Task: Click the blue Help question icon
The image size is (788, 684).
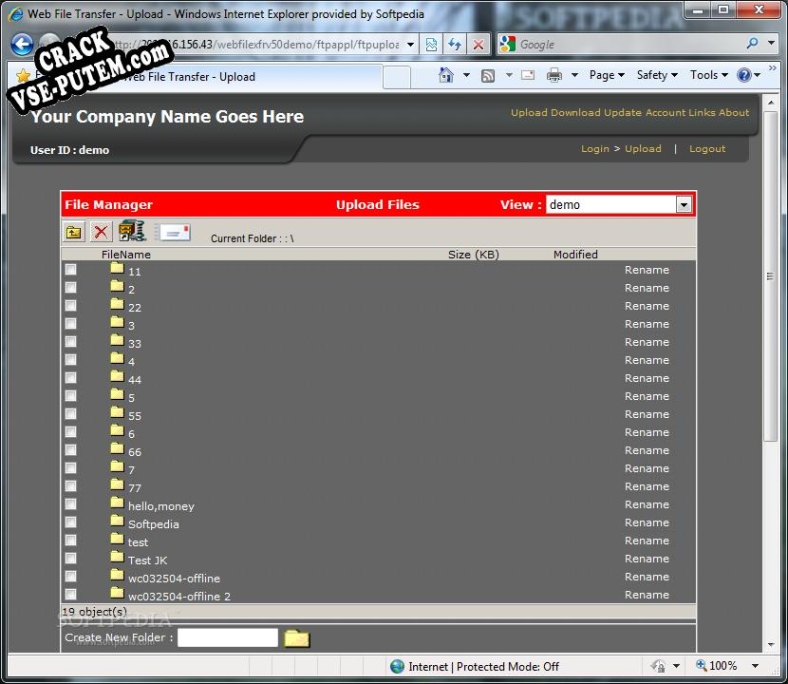Action: point(743,75)
